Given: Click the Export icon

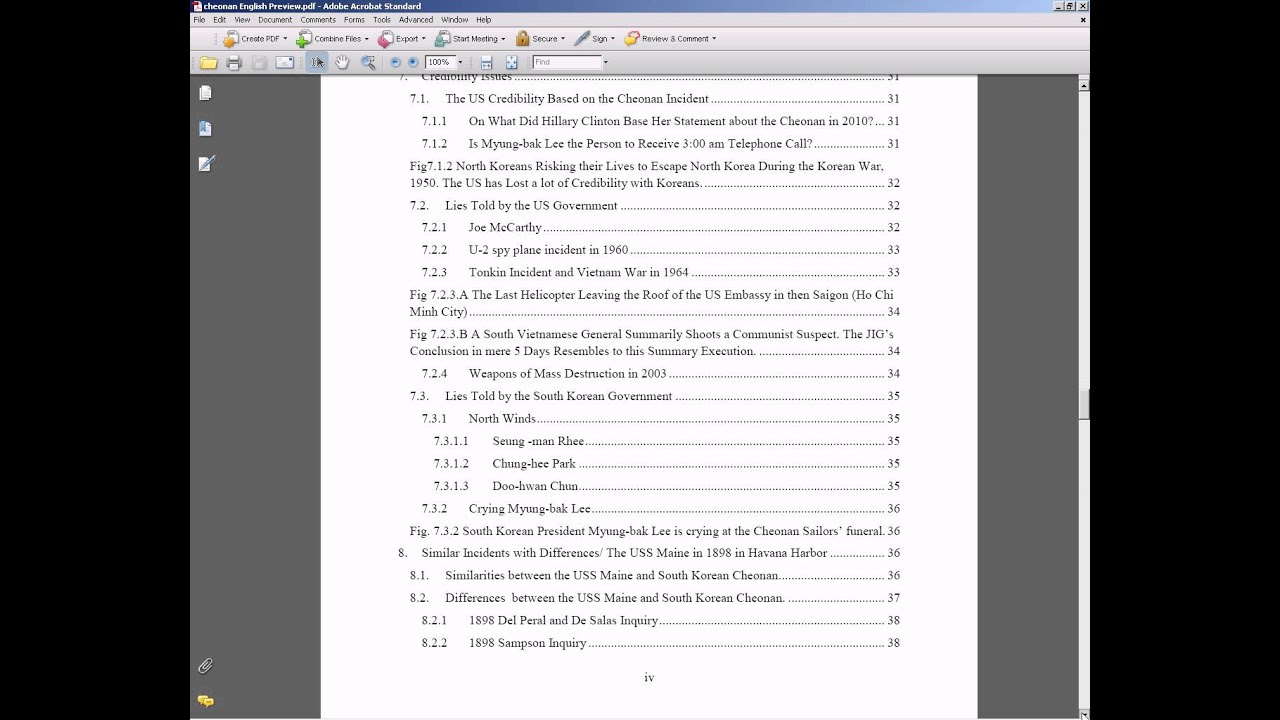Looking at the screenshot, I should click(385, 39).
